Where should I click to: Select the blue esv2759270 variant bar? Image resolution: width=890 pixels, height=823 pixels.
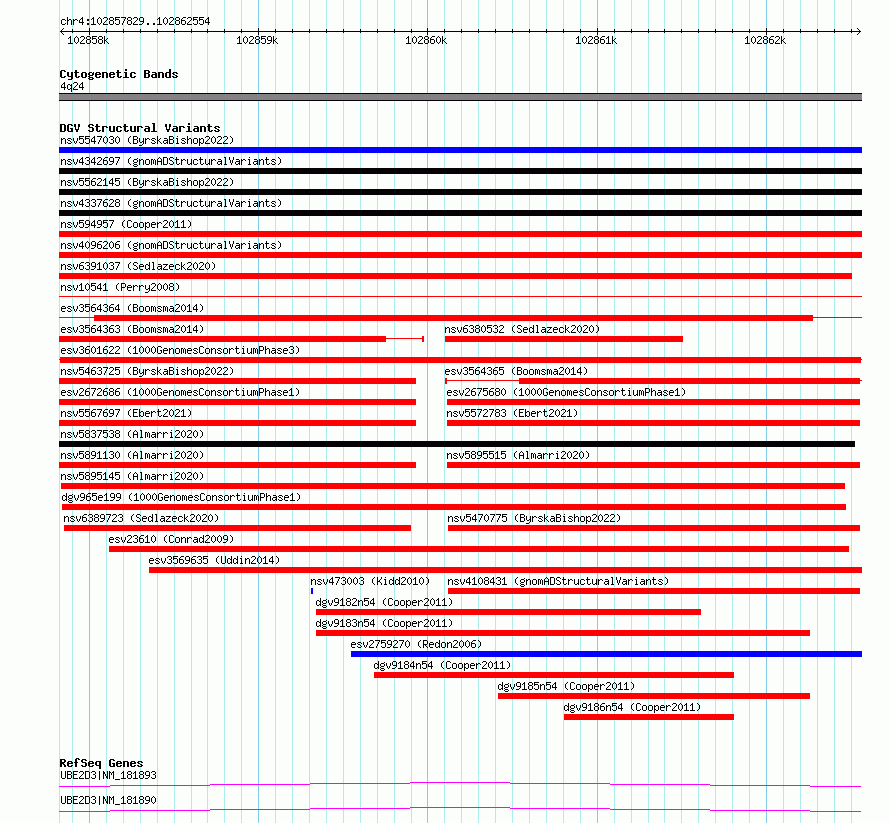[606, 654]
